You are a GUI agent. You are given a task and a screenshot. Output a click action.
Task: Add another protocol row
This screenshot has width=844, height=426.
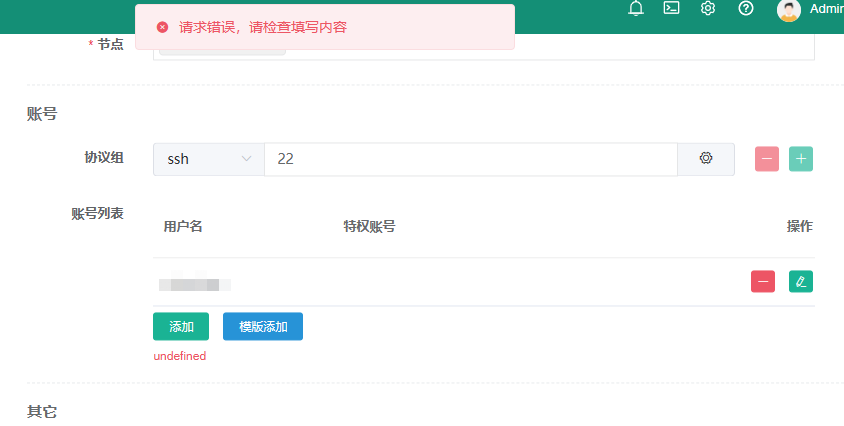(x=801, y=159)
